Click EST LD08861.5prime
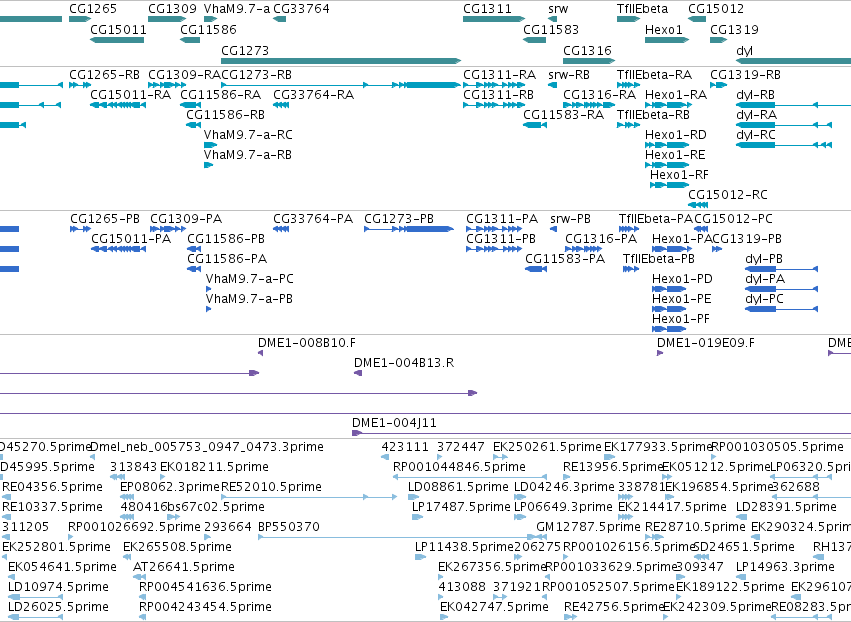 coord(458,487)
